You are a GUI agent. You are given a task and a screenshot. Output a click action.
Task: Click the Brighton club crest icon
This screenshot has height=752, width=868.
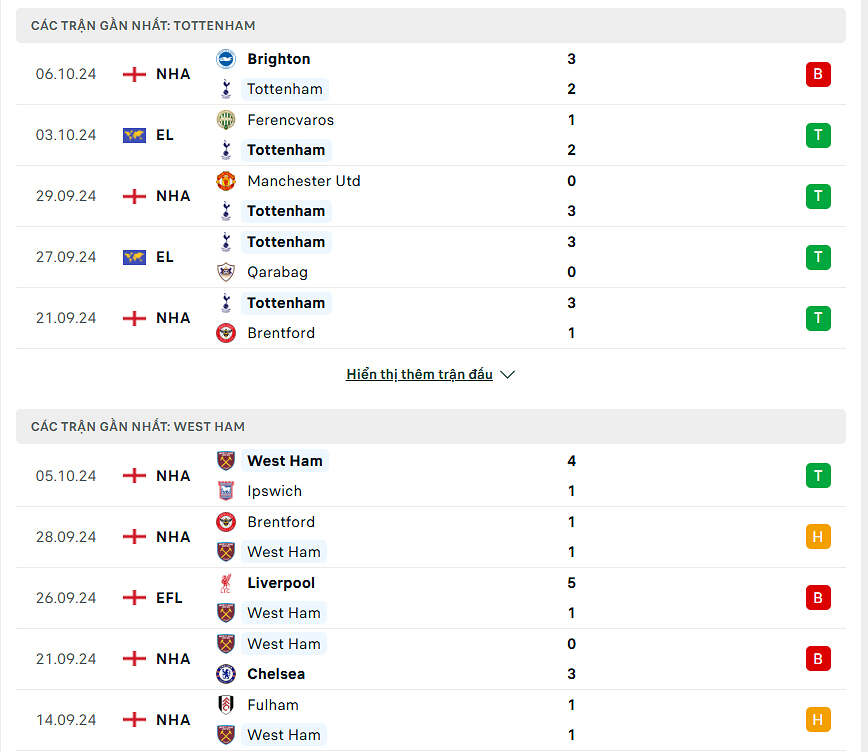(x=226, y=59)
